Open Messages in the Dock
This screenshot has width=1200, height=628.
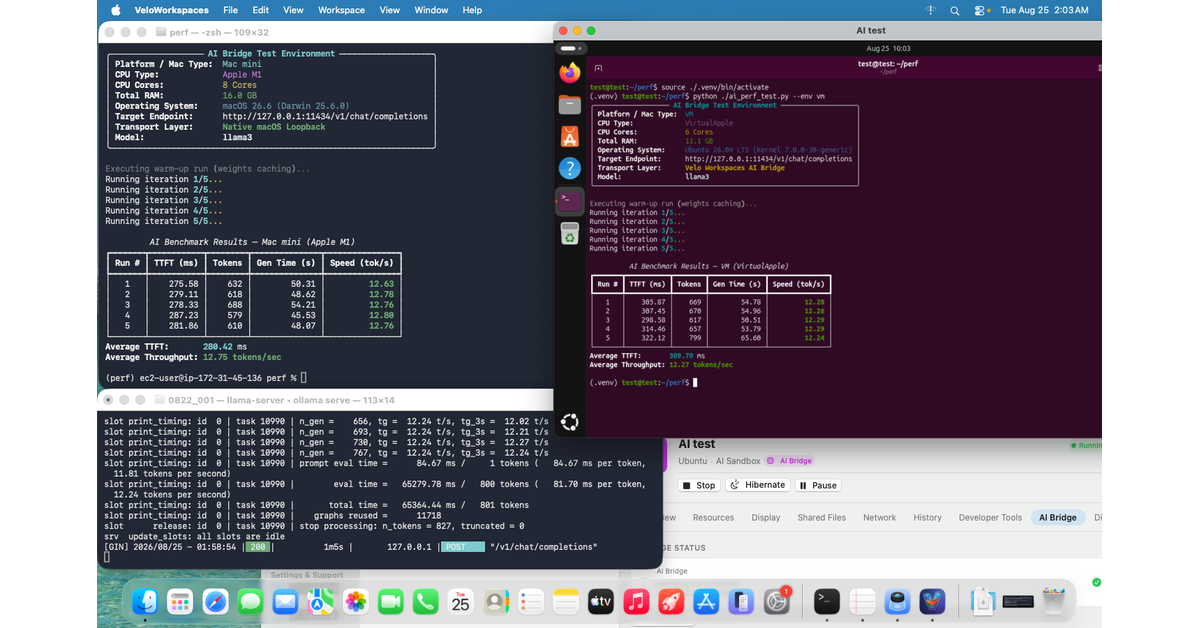pos(250,602)
